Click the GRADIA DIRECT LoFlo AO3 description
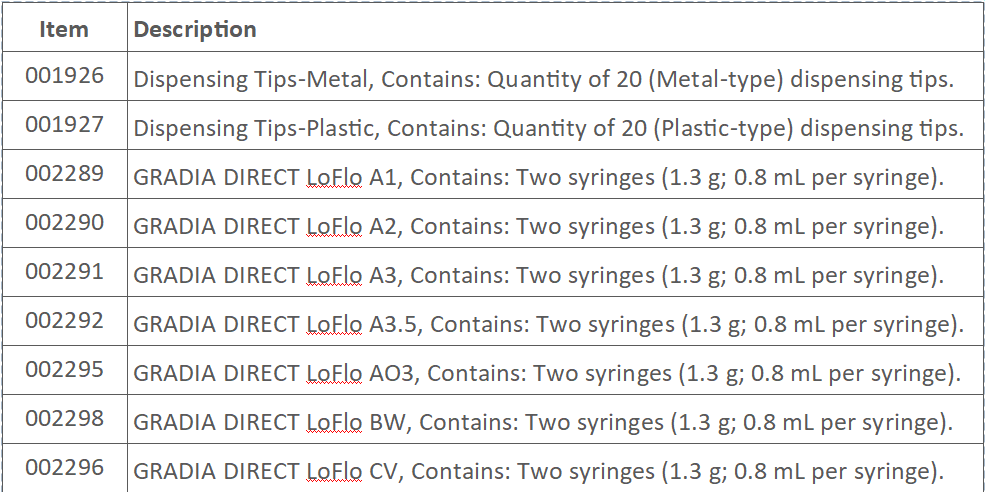Image resolution: width=986 pixels, height=492 pixels. tap(547, 374)
